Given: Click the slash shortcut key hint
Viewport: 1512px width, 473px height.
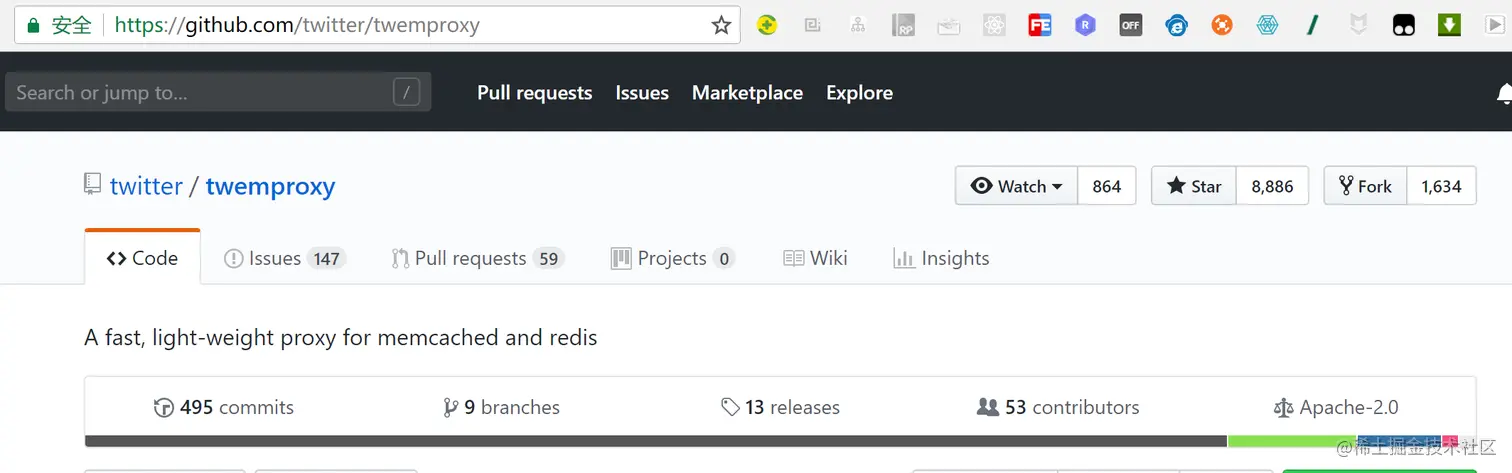Looking at the screenshot, I should click(405, 93).
